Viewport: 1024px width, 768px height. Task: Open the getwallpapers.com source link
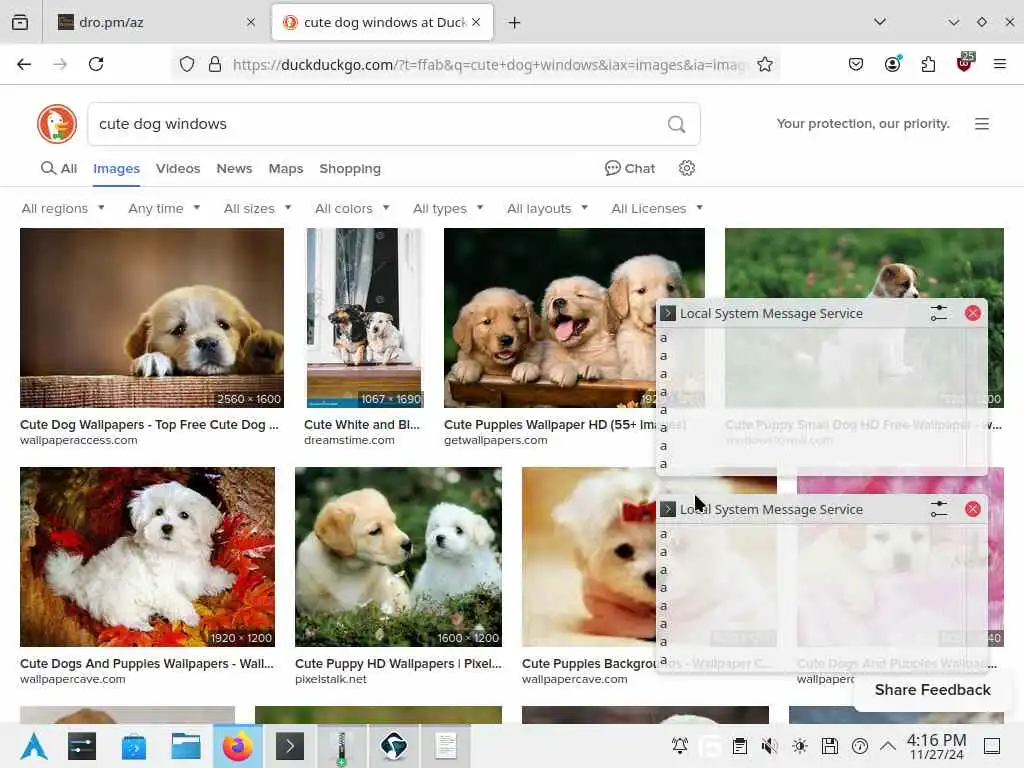[496, 440]
